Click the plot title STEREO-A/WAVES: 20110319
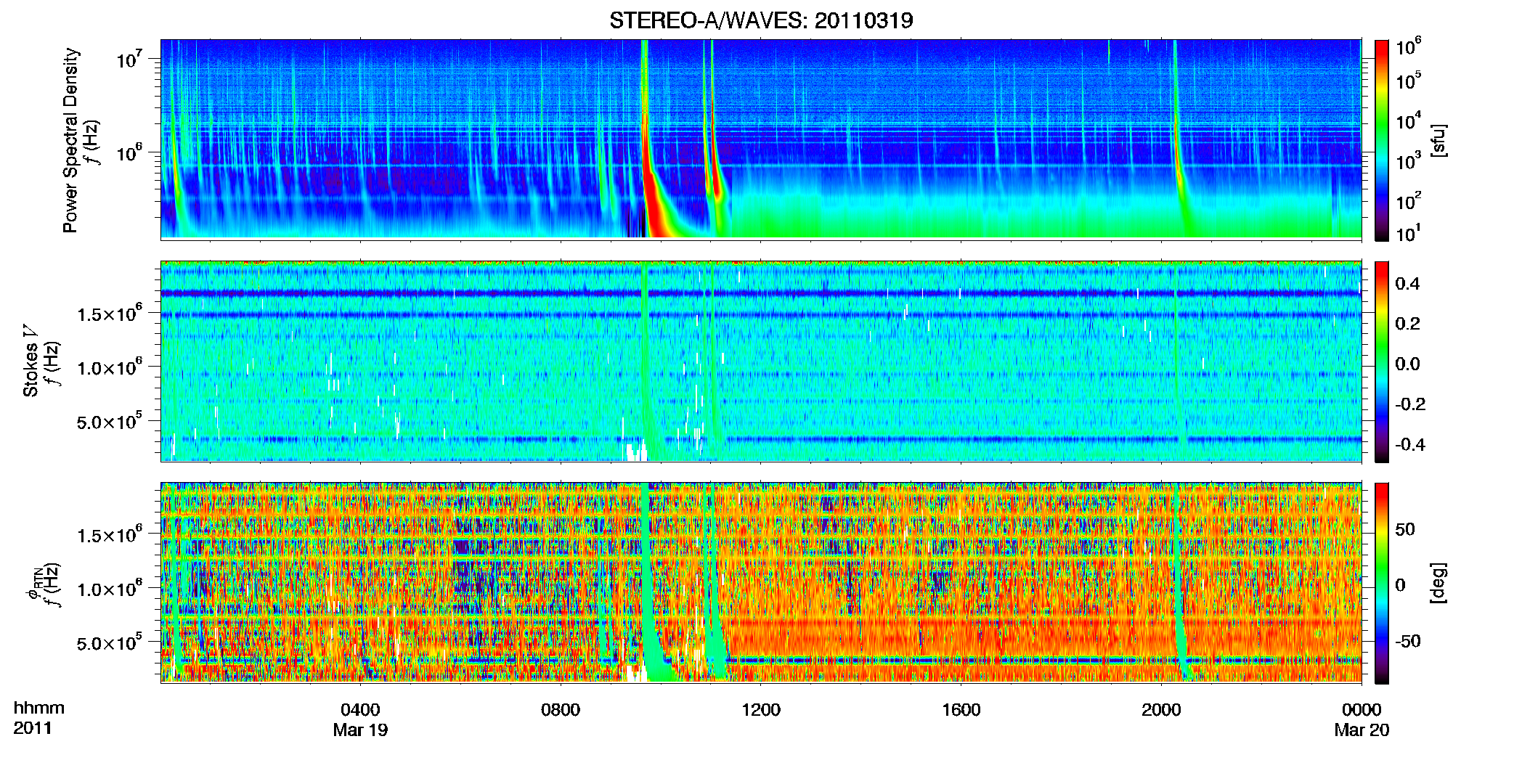The image size is (1522, 784). coord(761,20)
